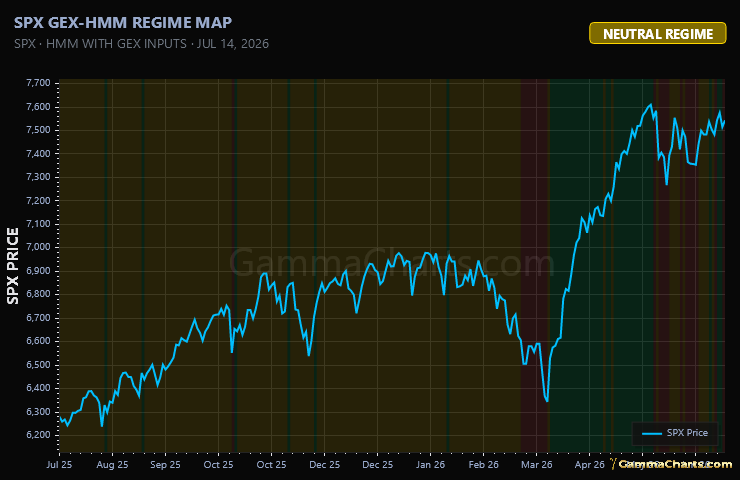740x480 pixels.
Task: Click the SPX GEX-HMM REGIME MAP title
Action: click(123, 23)
